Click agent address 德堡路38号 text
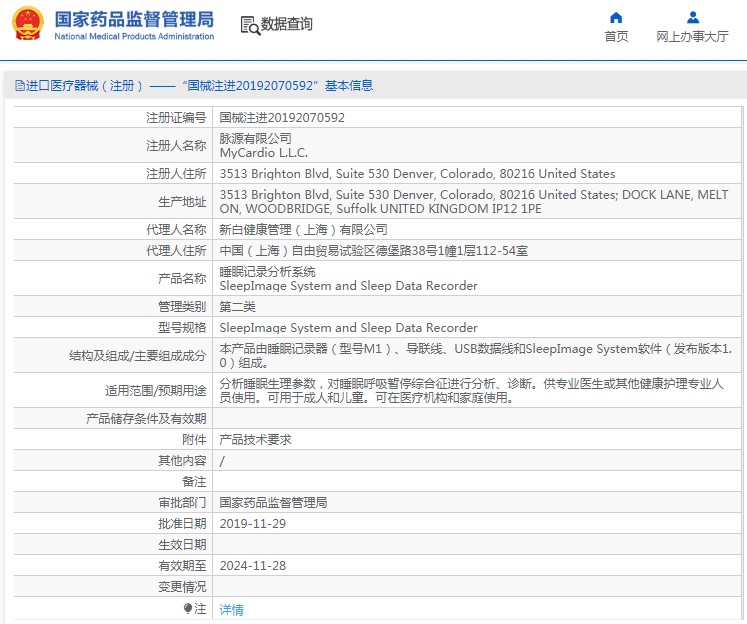747x624 pixels. point(374,251)
